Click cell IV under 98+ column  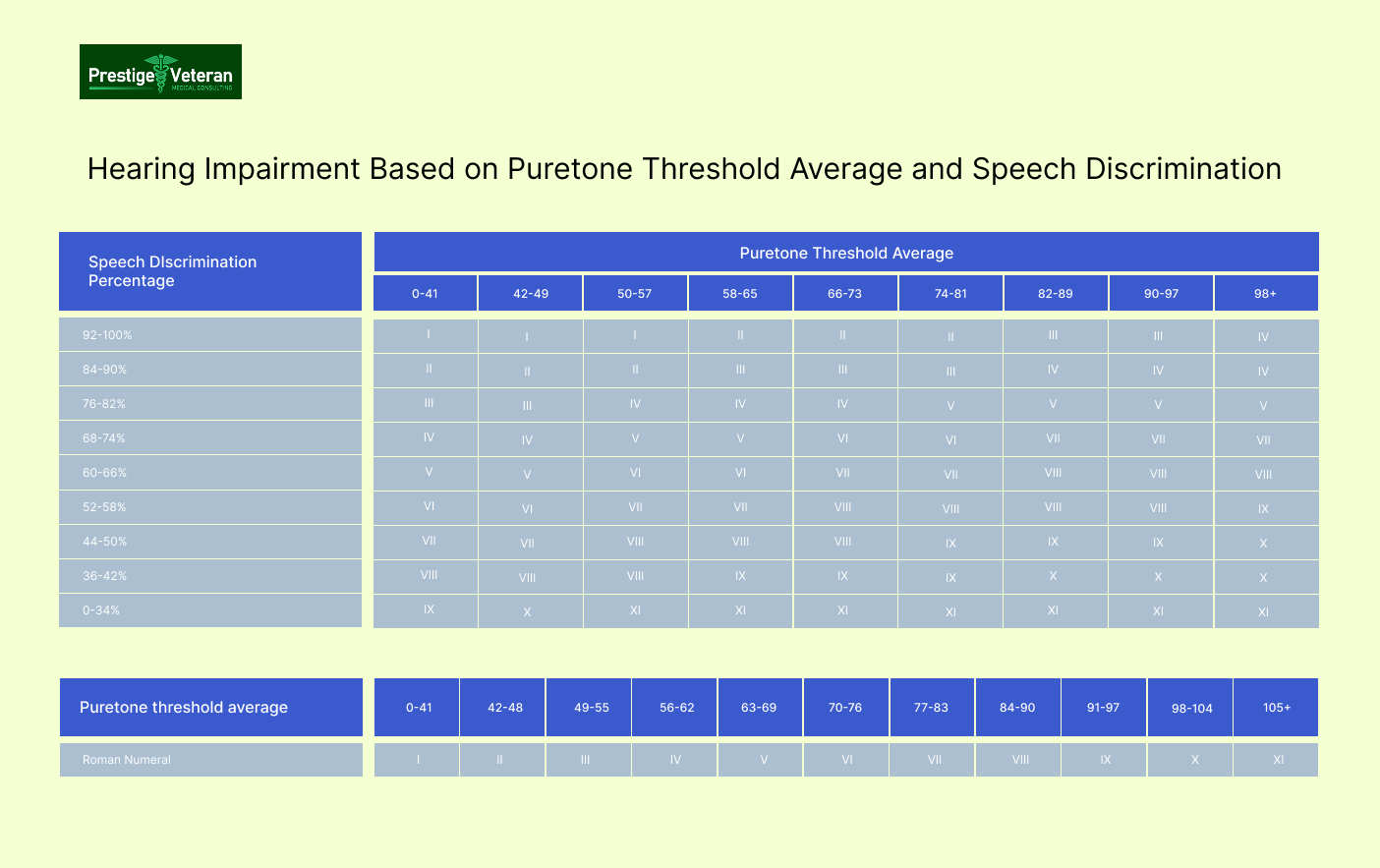point(1265,336)
